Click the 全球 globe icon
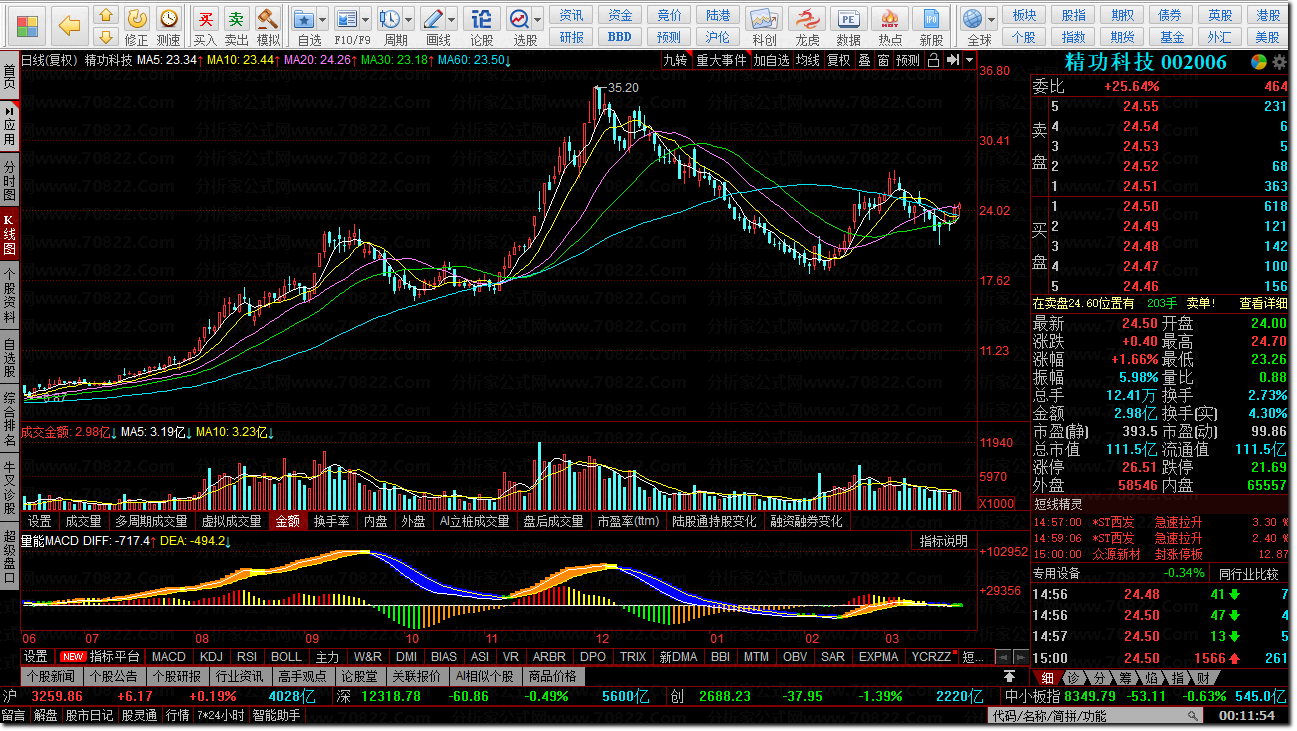The height and width of the screenshot is (731, 1297). 972,18
